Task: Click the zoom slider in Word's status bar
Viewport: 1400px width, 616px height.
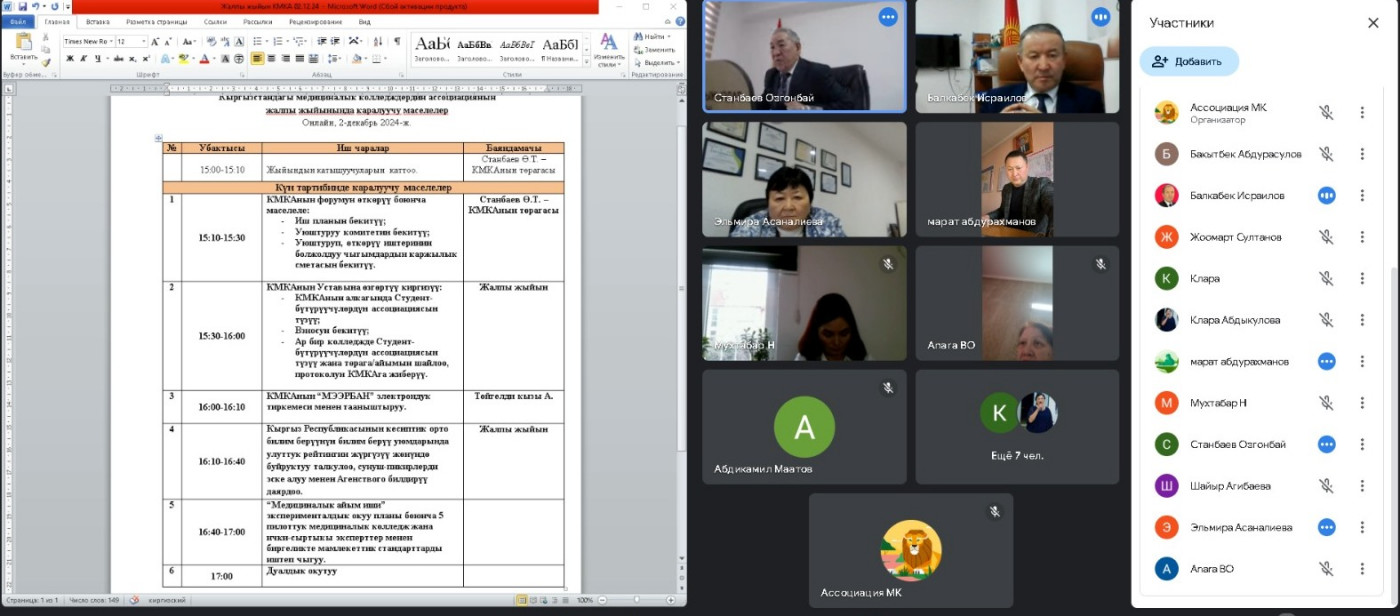Action: (639, 600)
